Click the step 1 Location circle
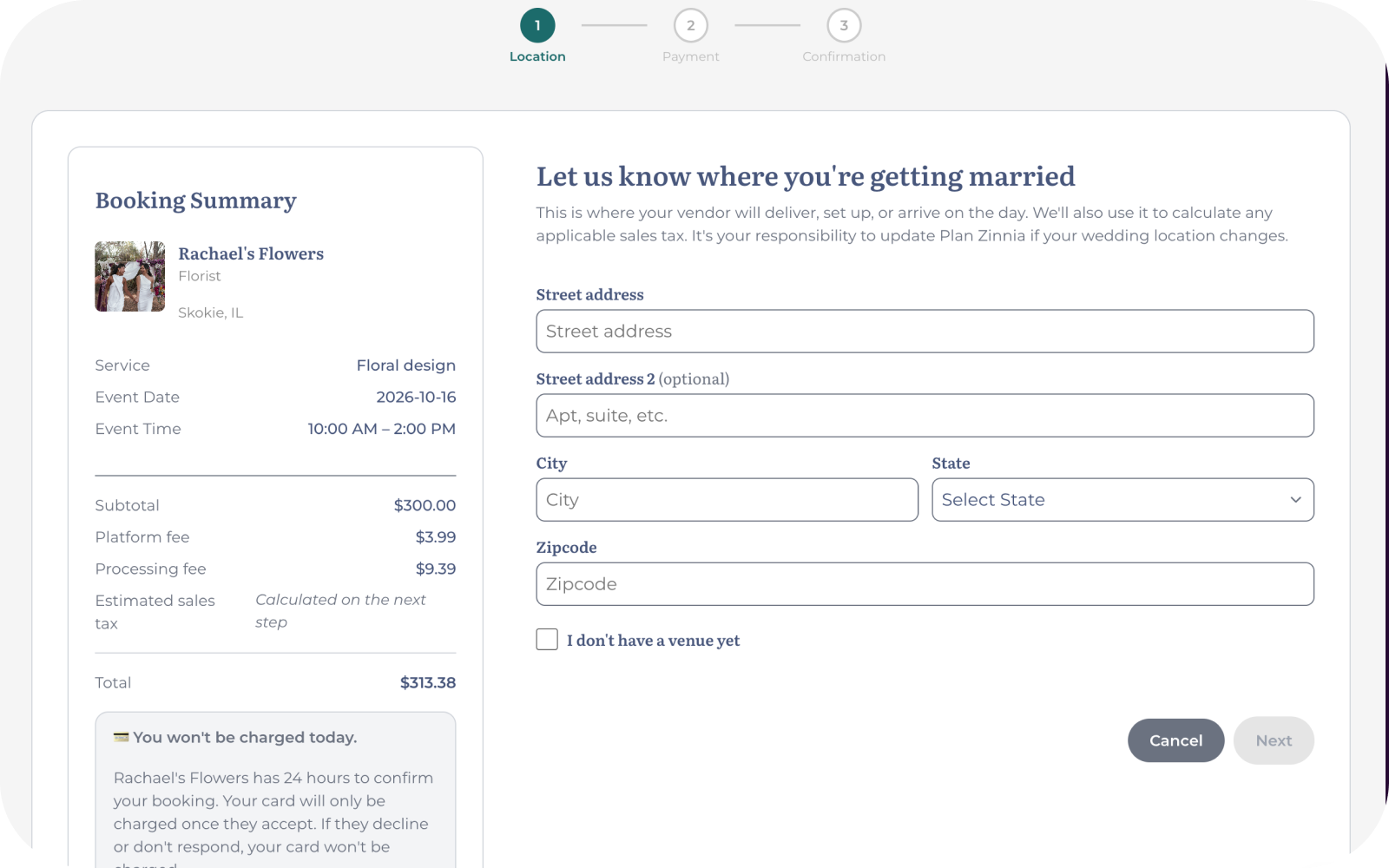This screenshot has height=868, width=1389. click(x=537, y=25)
